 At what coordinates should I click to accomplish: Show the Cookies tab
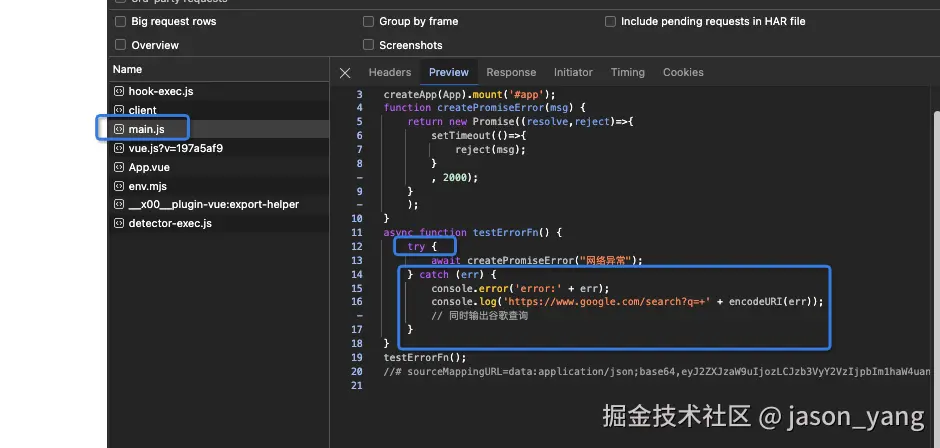tap(683, 72)
